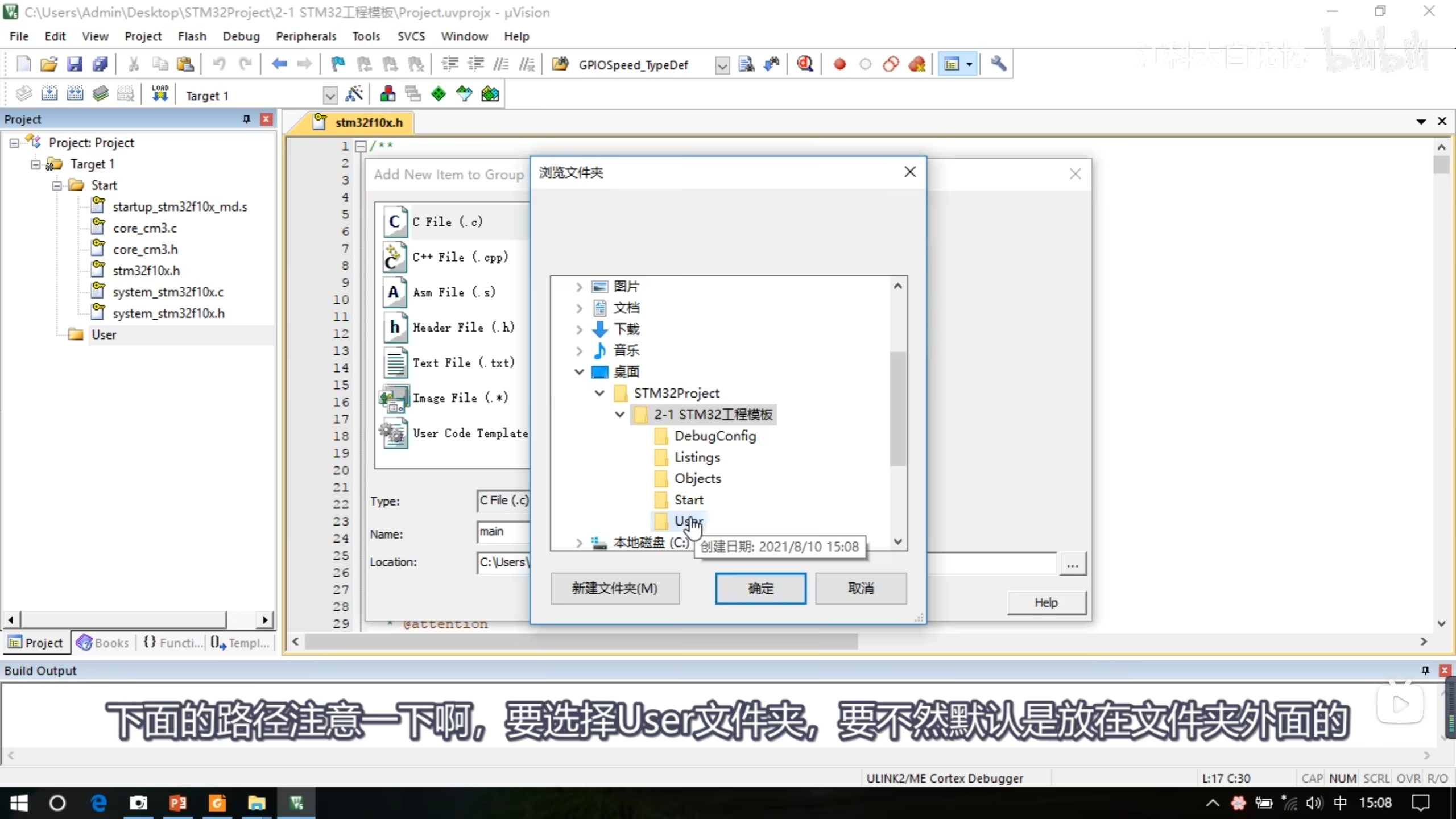Expand the 本地磁盘 (C:) node

click(579, 543)
